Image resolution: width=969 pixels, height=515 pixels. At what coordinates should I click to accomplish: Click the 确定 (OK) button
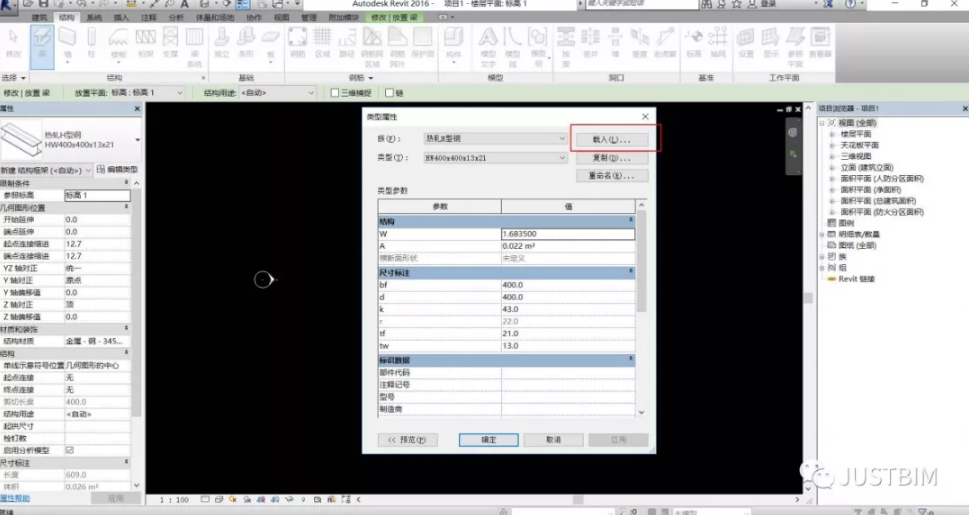tap(489, 440)
